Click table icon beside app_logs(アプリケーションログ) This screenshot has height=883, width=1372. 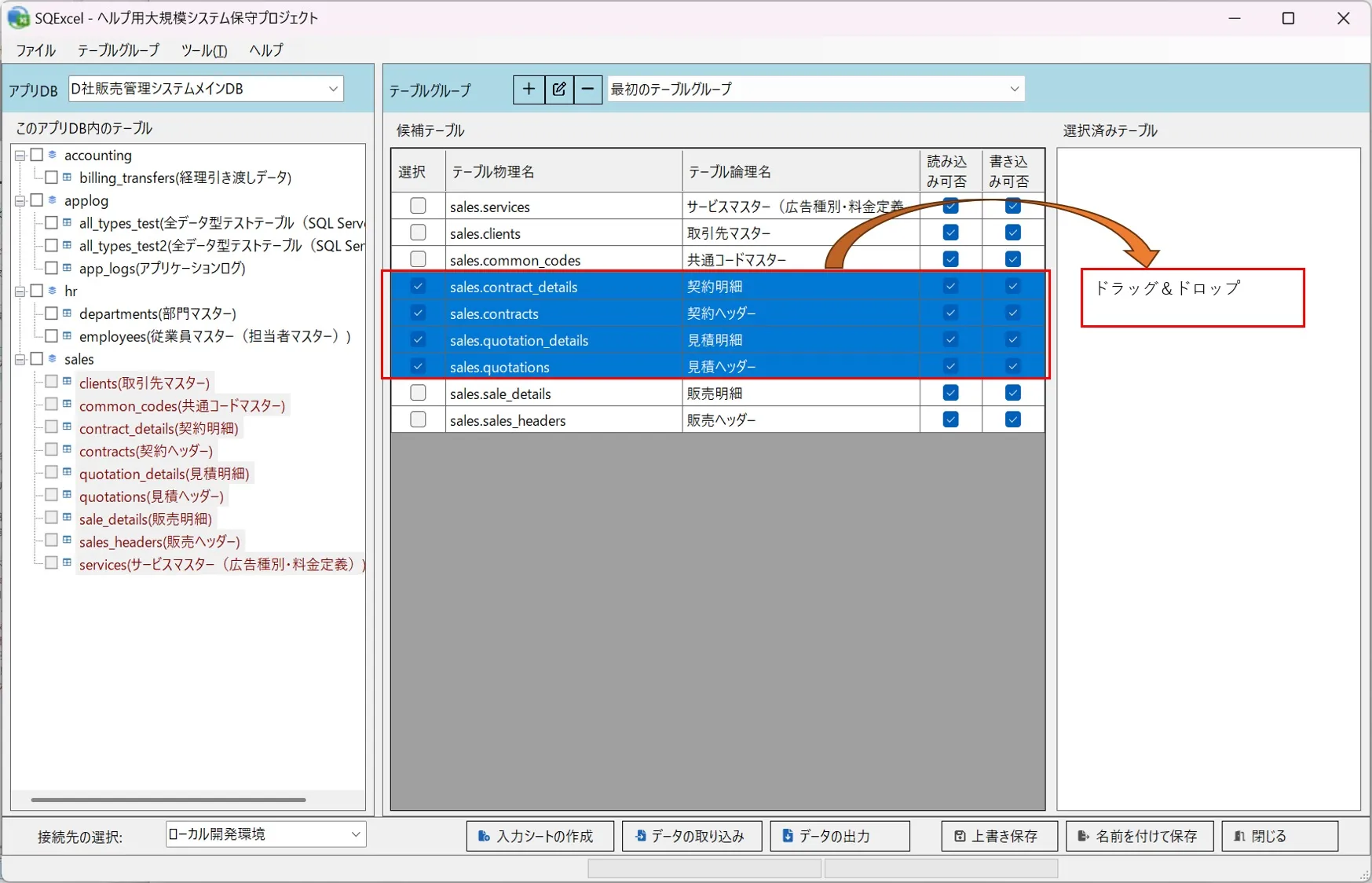click(68, 268)
